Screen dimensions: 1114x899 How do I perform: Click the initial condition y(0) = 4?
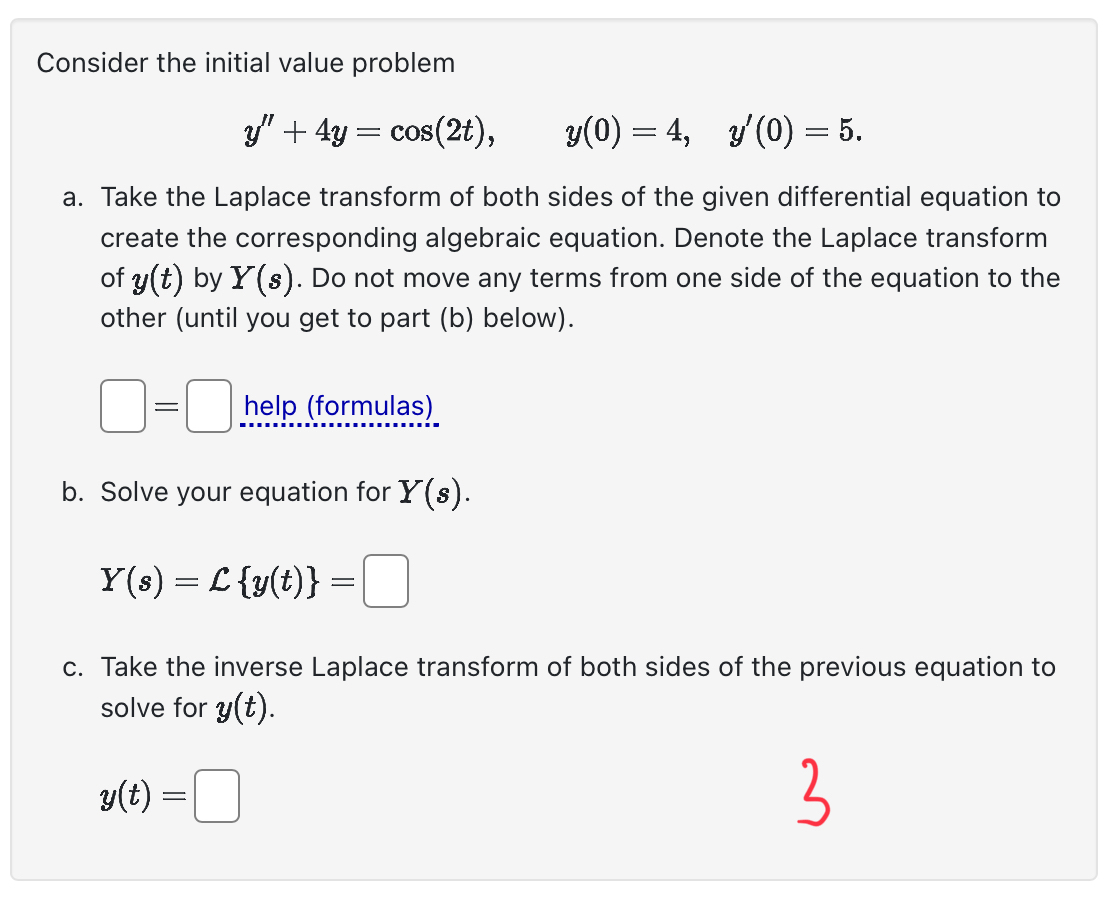point(627,130)
